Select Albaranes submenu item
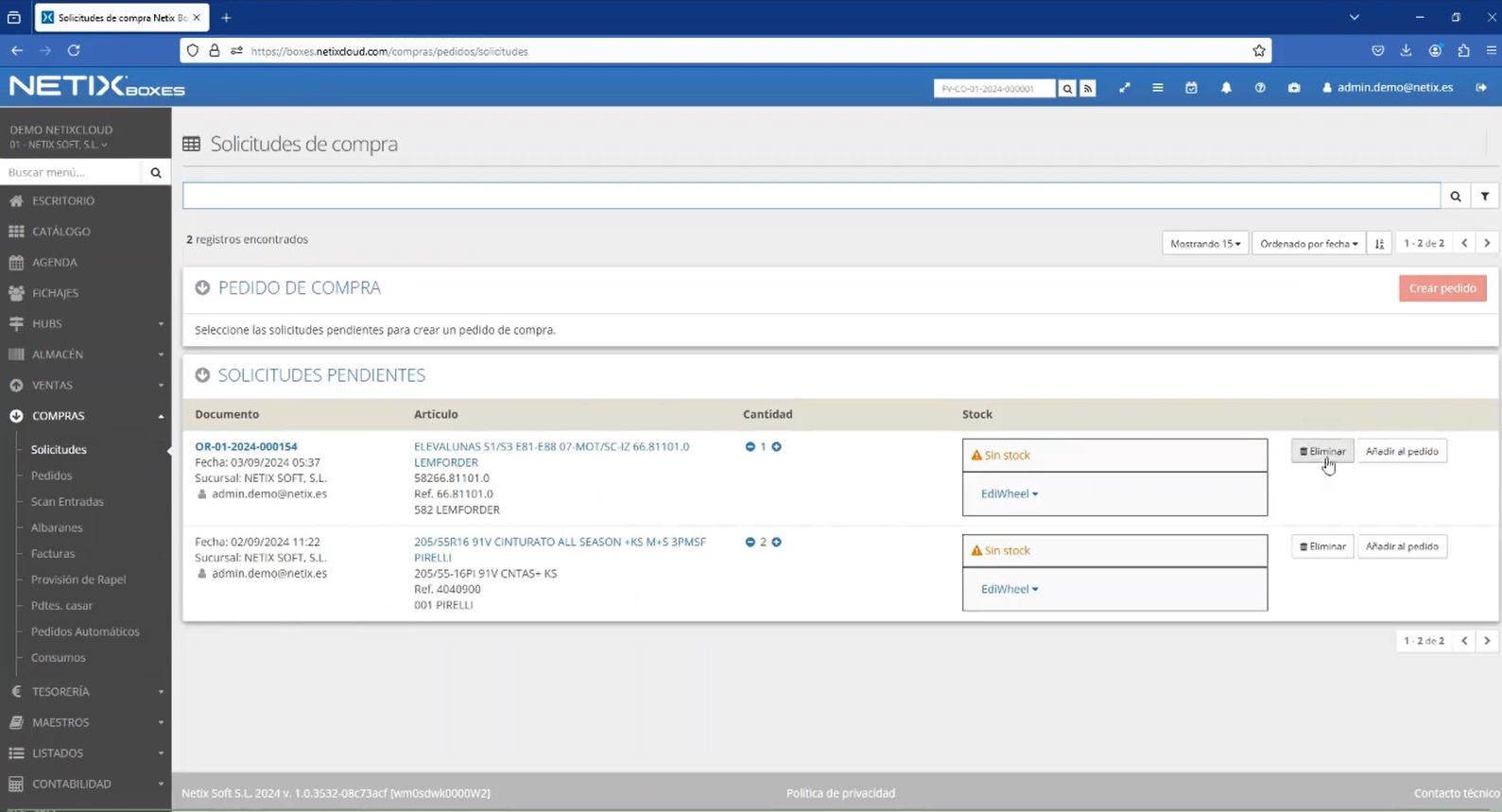The width and height of the screenshot is (1502, 812). point(57,528)
